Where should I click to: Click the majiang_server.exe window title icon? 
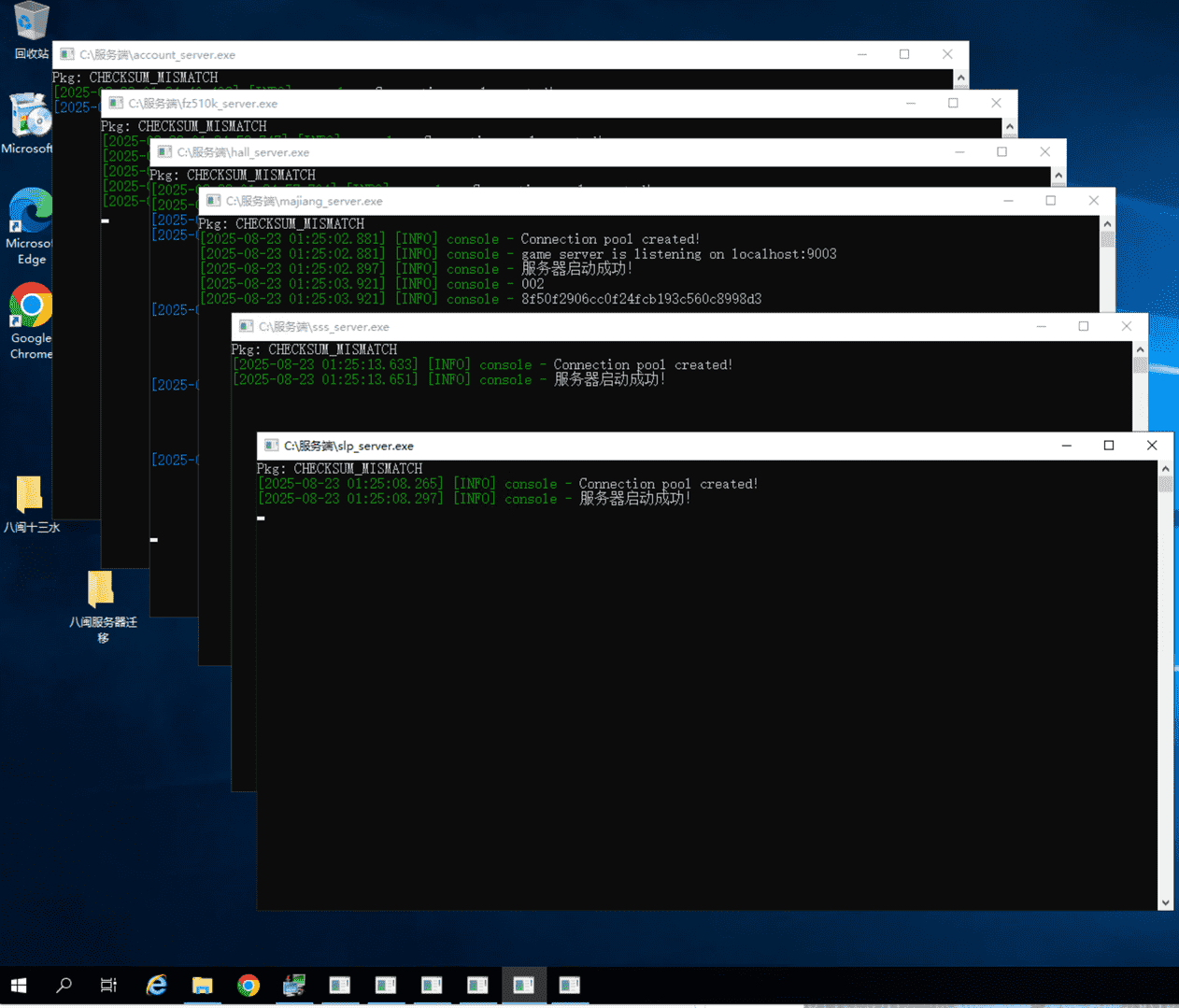point(213,200)
